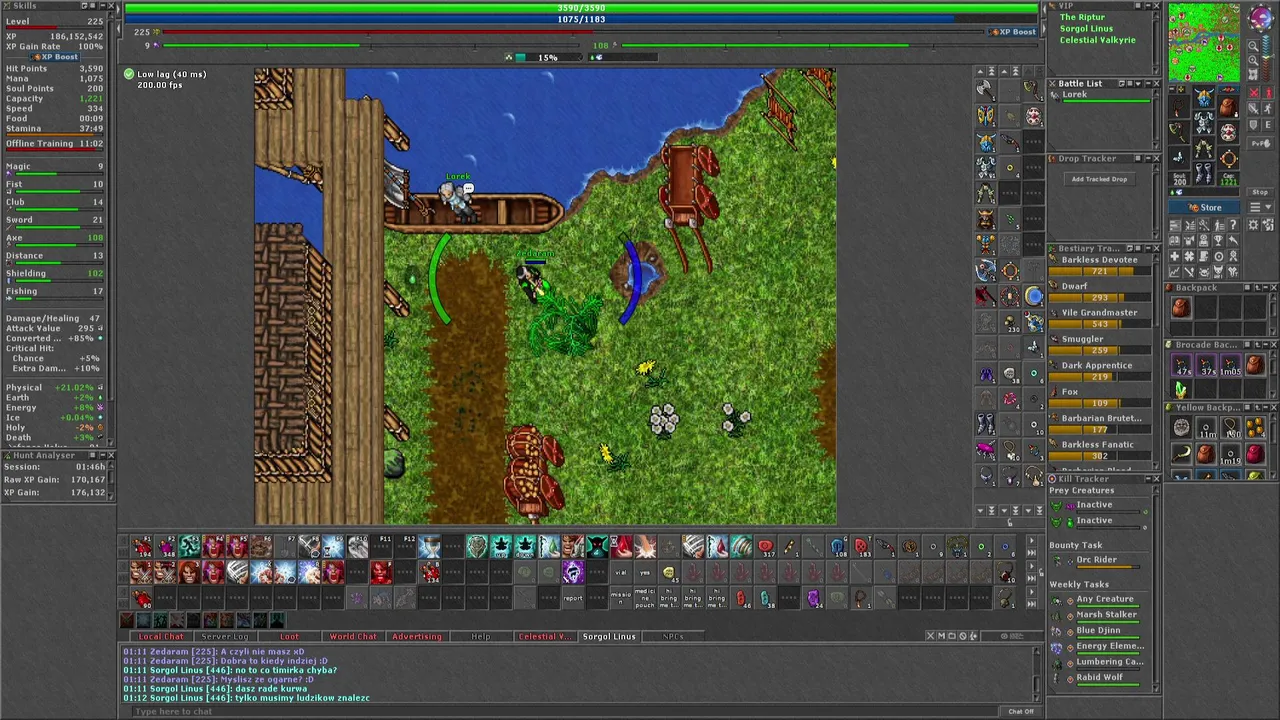1280x720 pixels.
Task: Open options gear icon
Action: coord(1253,224)
